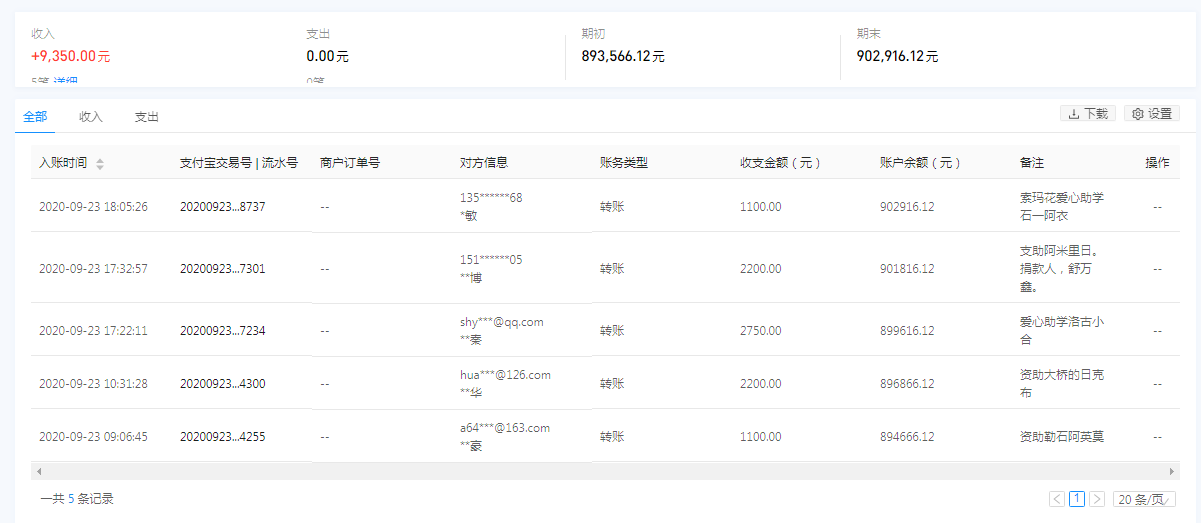
Task: Switch to the 支出 tab
Action: (x=147, y=117)
